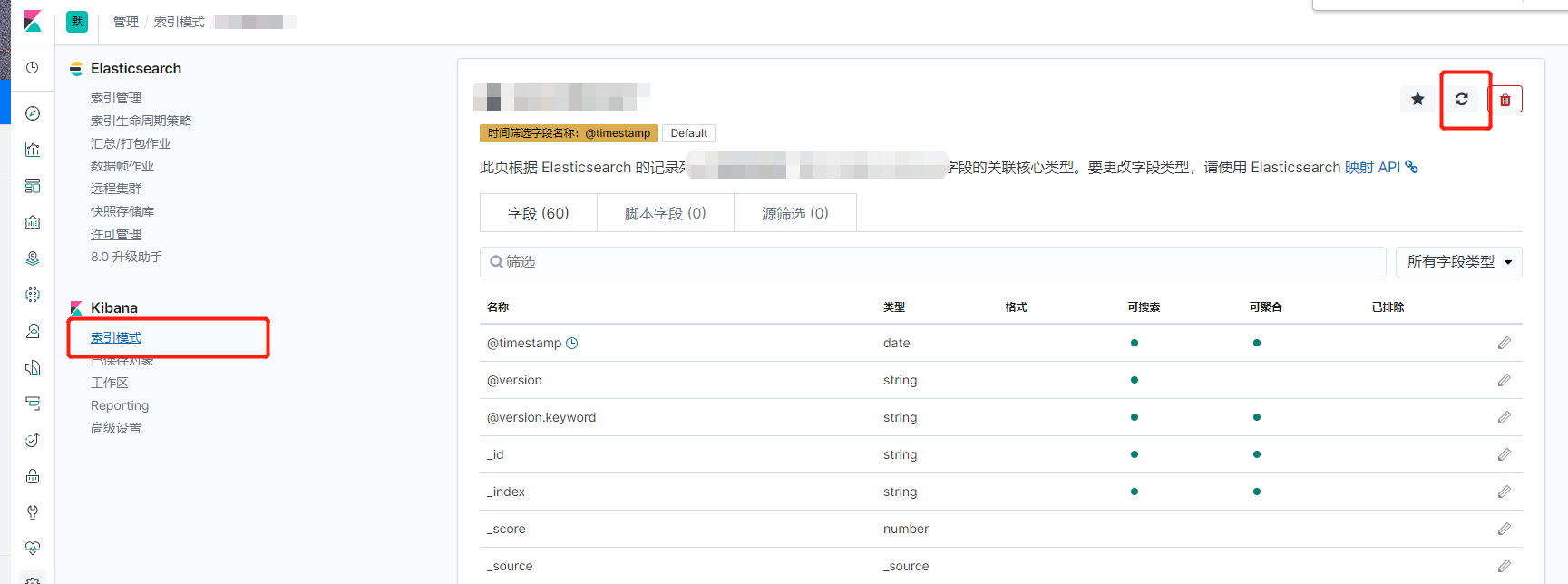Switch to the 脚本字段 (0) tab
The height and width of the screenshot is (584, 1568).
(666, 213)
